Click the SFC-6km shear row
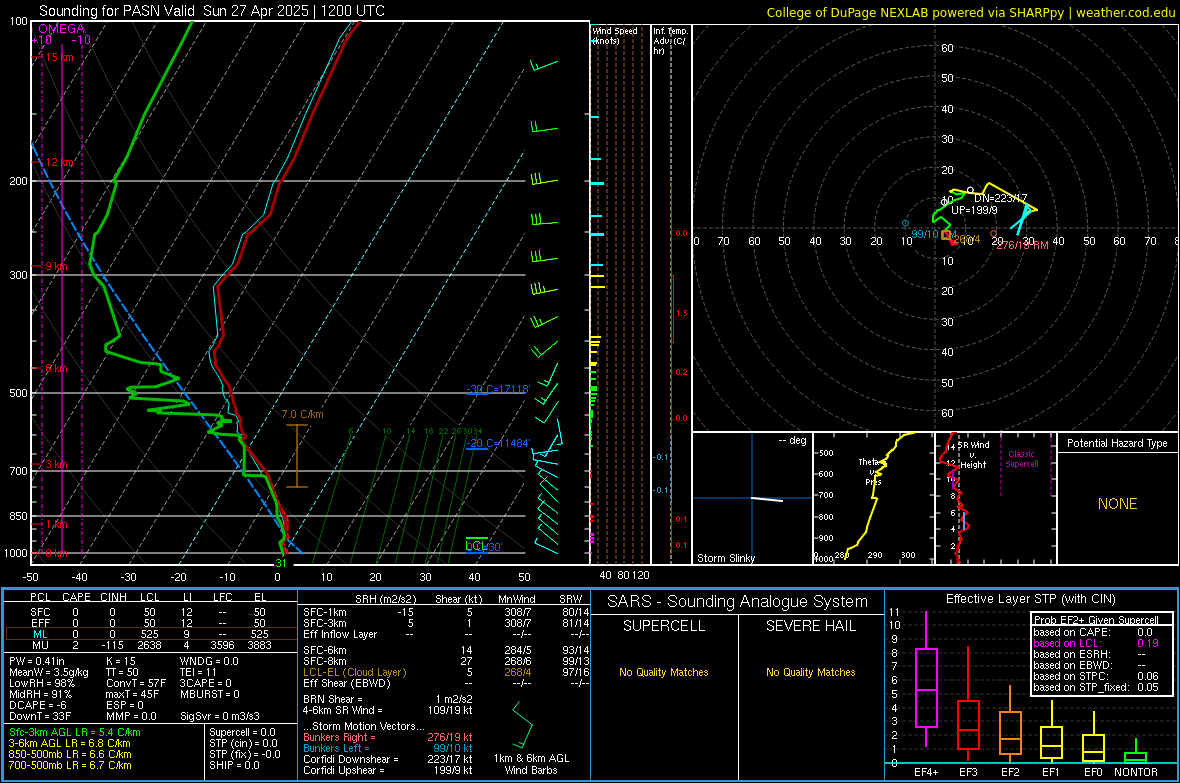 (446, 650)
